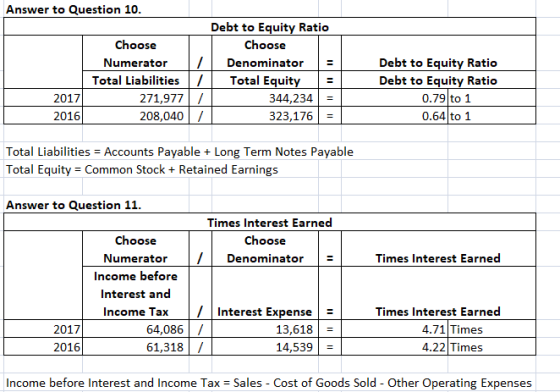
Task: Click the 'Income before Interest and Income Tax =' note
Action: pos(269,383)
